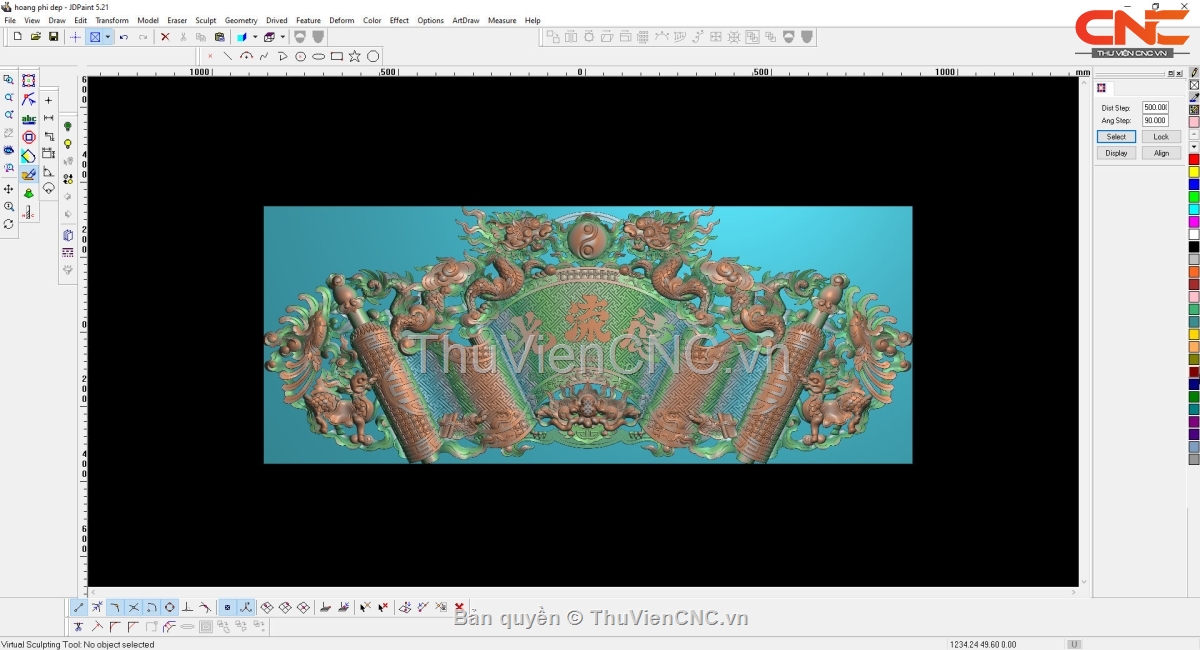Screen dimensions: 1200x650
Task: Toggle perpendicular snap icon
Action: (x=187, y=607)
